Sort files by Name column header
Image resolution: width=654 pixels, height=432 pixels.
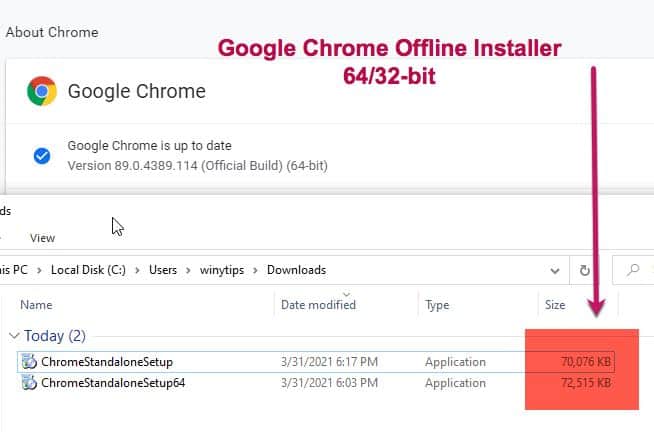click(x=36, y=305)
